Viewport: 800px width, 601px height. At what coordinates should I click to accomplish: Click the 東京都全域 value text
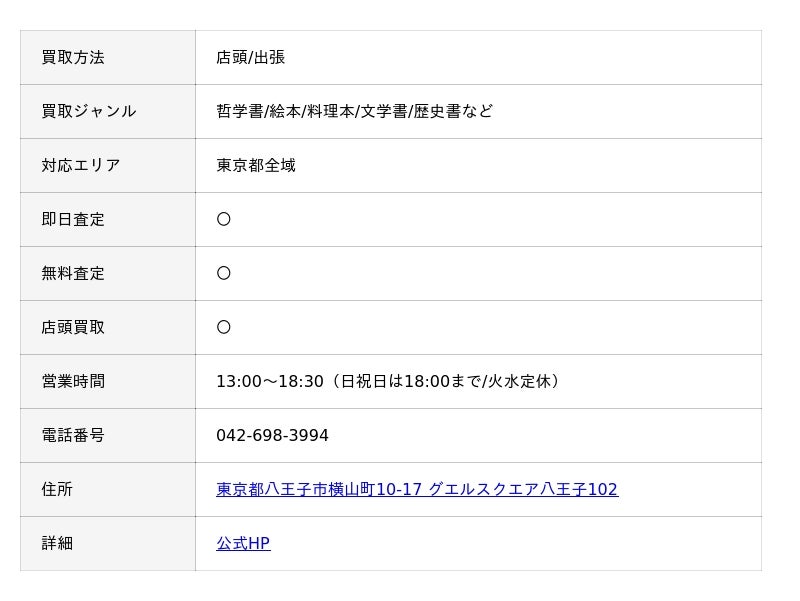tap(256, 165)
